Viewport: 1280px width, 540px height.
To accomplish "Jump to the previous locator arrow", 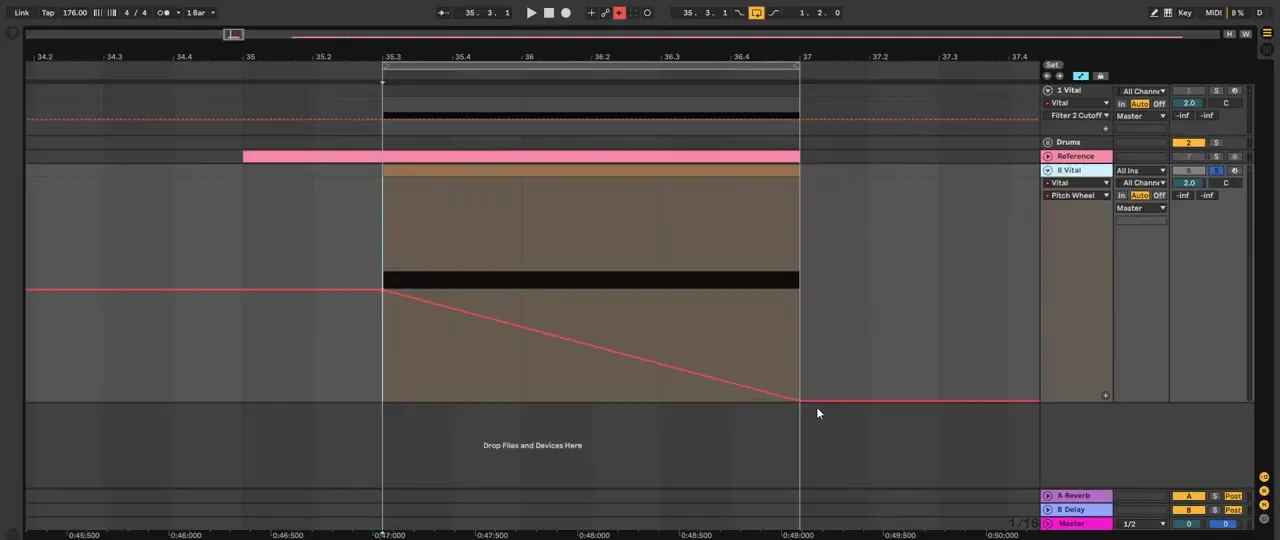I will [x=1047, y=76].
